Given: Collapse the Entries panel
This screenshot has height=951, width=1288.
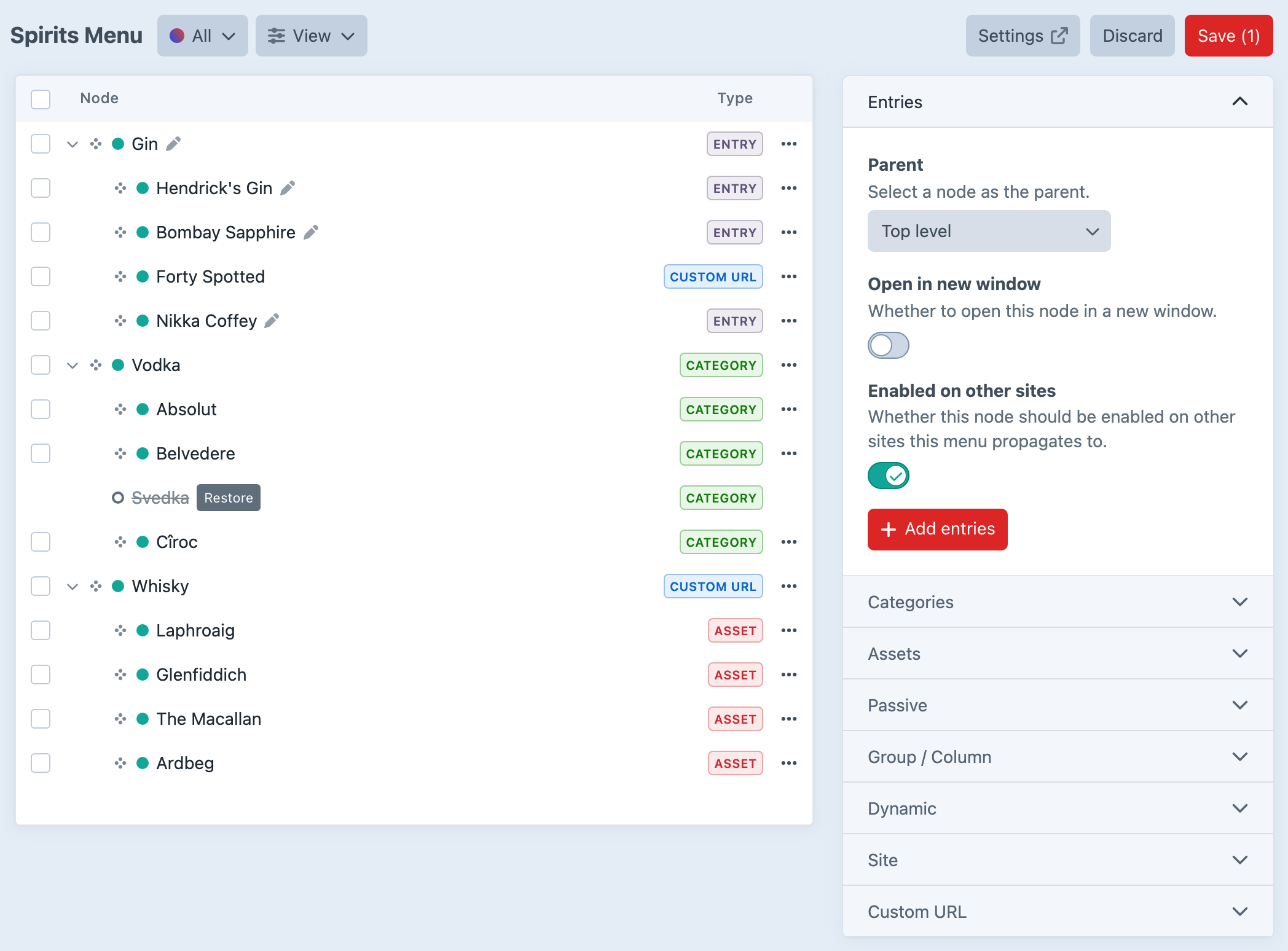Looking at the screenshot, I should [1058, 102].
